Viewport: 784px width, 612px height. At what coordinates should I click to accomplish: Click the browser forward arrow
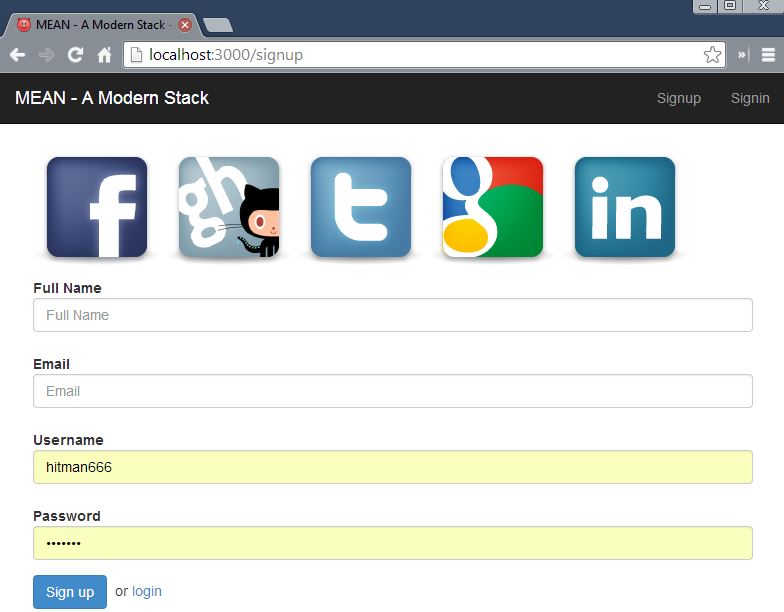click(46, 54)
